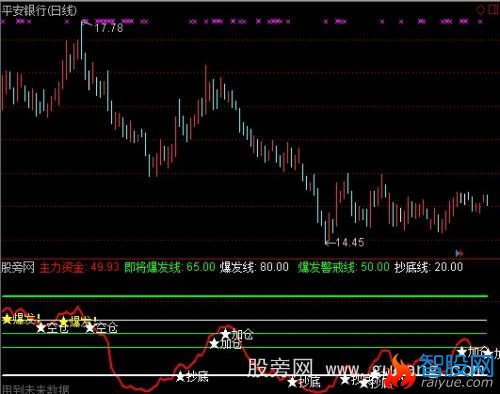This screenshot has width=500, height=394.
Task: Click the 即将爆发线: 65.00 label
Action: click(170, 267)
